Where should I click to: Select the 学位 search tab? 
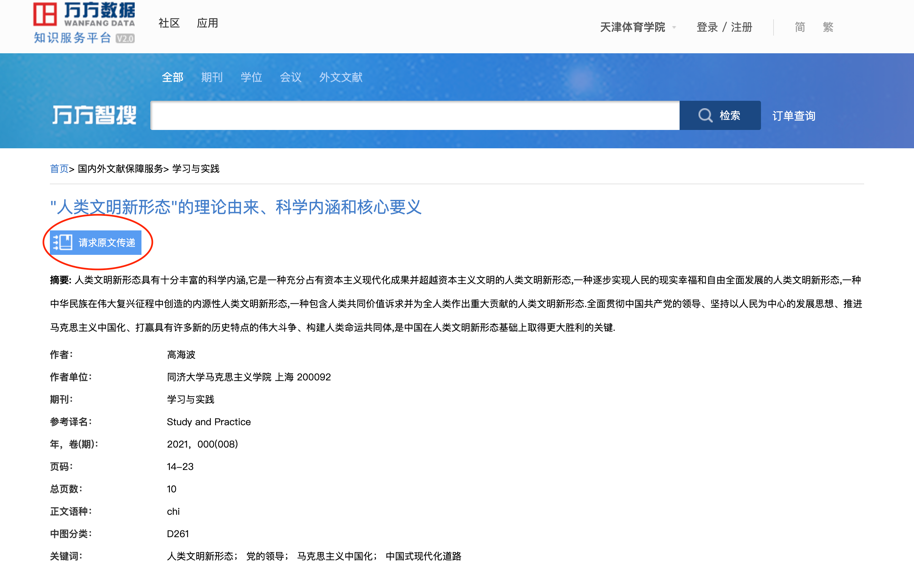click(251, 77)
